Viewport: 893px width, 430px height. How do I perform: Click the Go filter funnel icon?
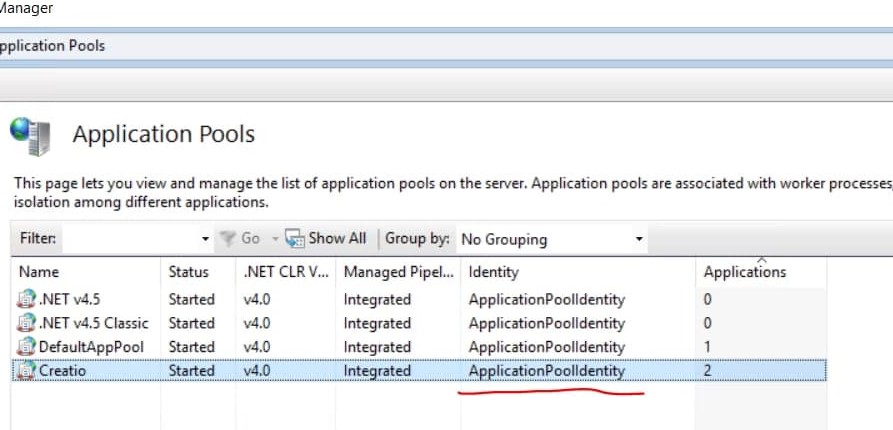(228, 238)
